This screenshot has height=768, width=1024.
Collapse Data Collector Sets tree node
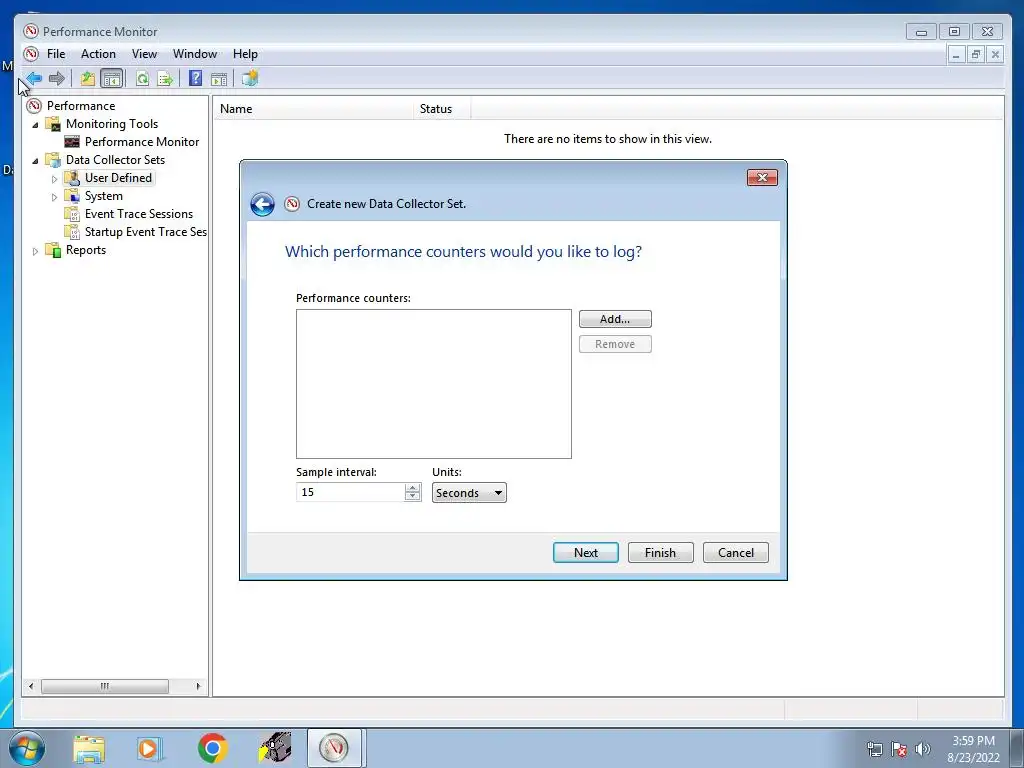pos(35,161)
